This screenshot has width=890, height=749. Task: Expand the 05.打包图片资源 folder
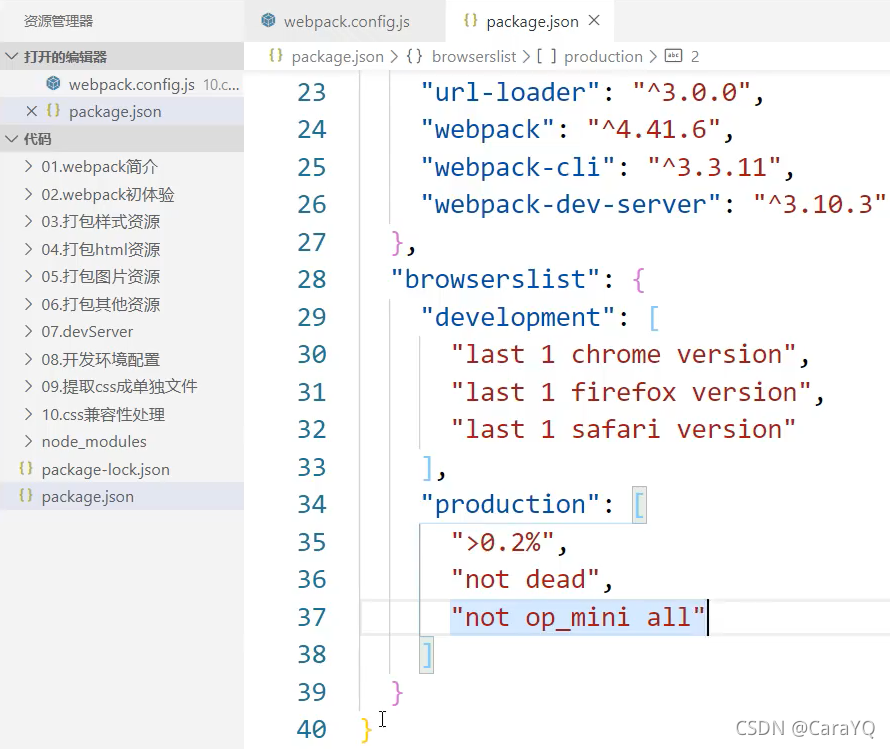(x=122, y=277)
